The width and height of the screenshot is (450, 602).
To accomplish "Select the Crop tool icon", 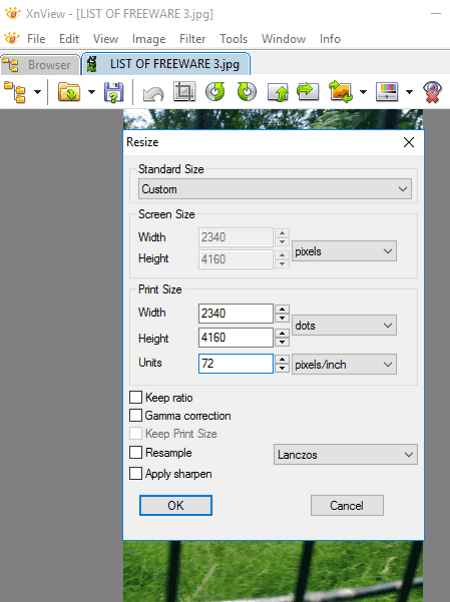I will (184, 91).
